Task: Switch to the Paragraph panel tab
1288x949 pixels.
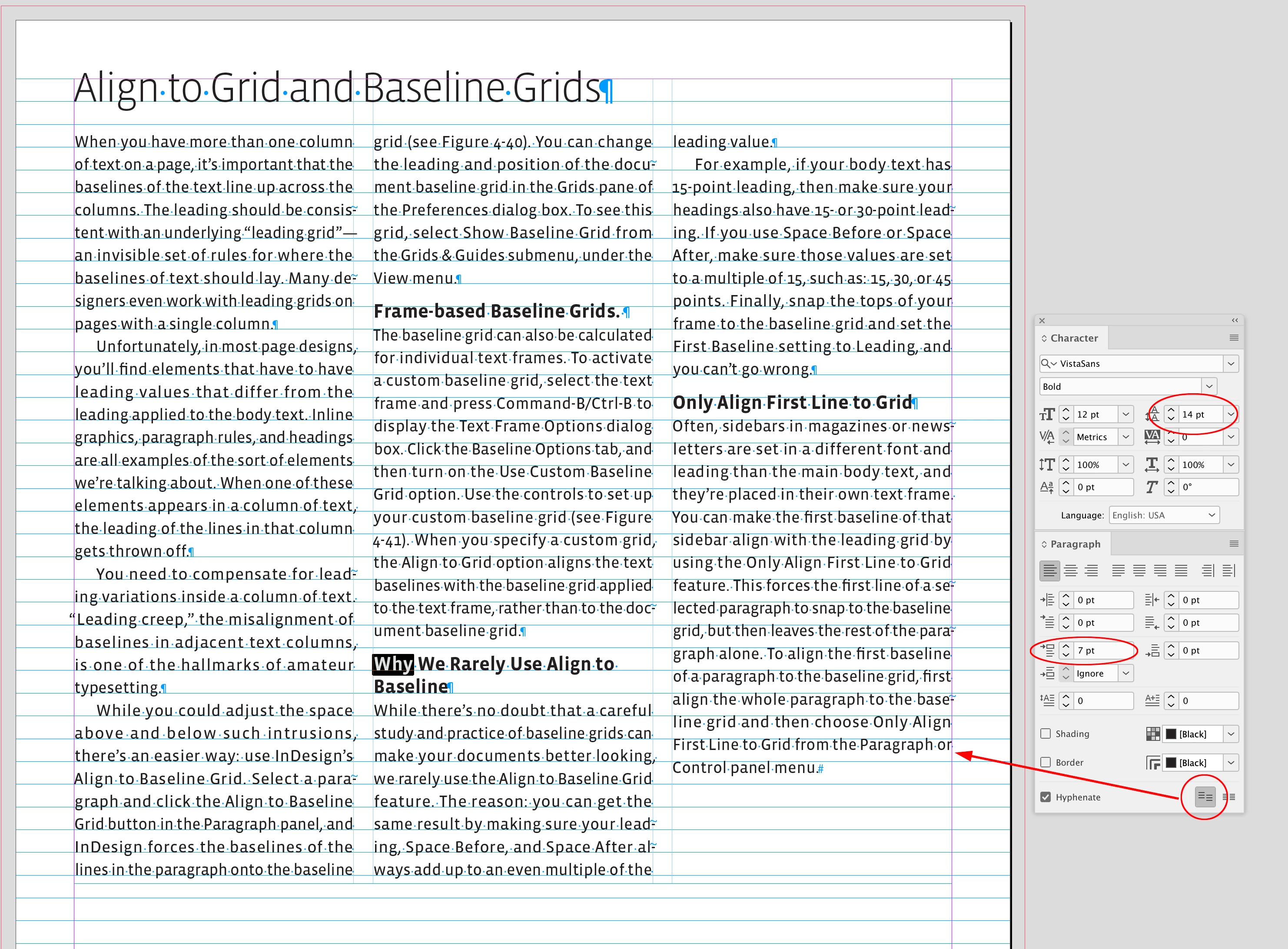Action: [x=1075, y=544]
